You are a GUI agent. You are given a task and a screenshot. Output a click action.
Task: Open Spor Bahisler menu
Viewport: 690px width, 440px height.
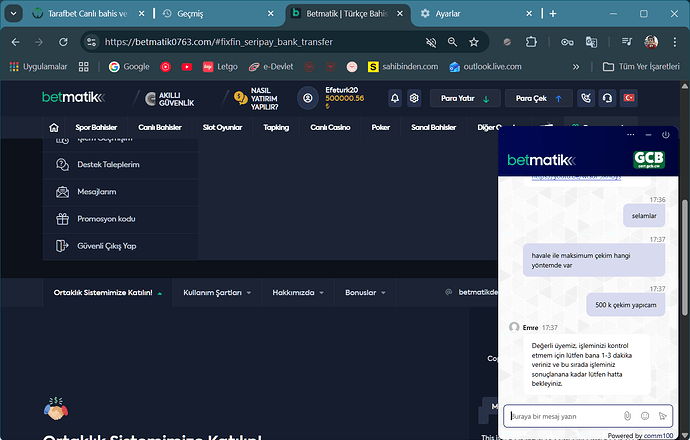point(96,128)
